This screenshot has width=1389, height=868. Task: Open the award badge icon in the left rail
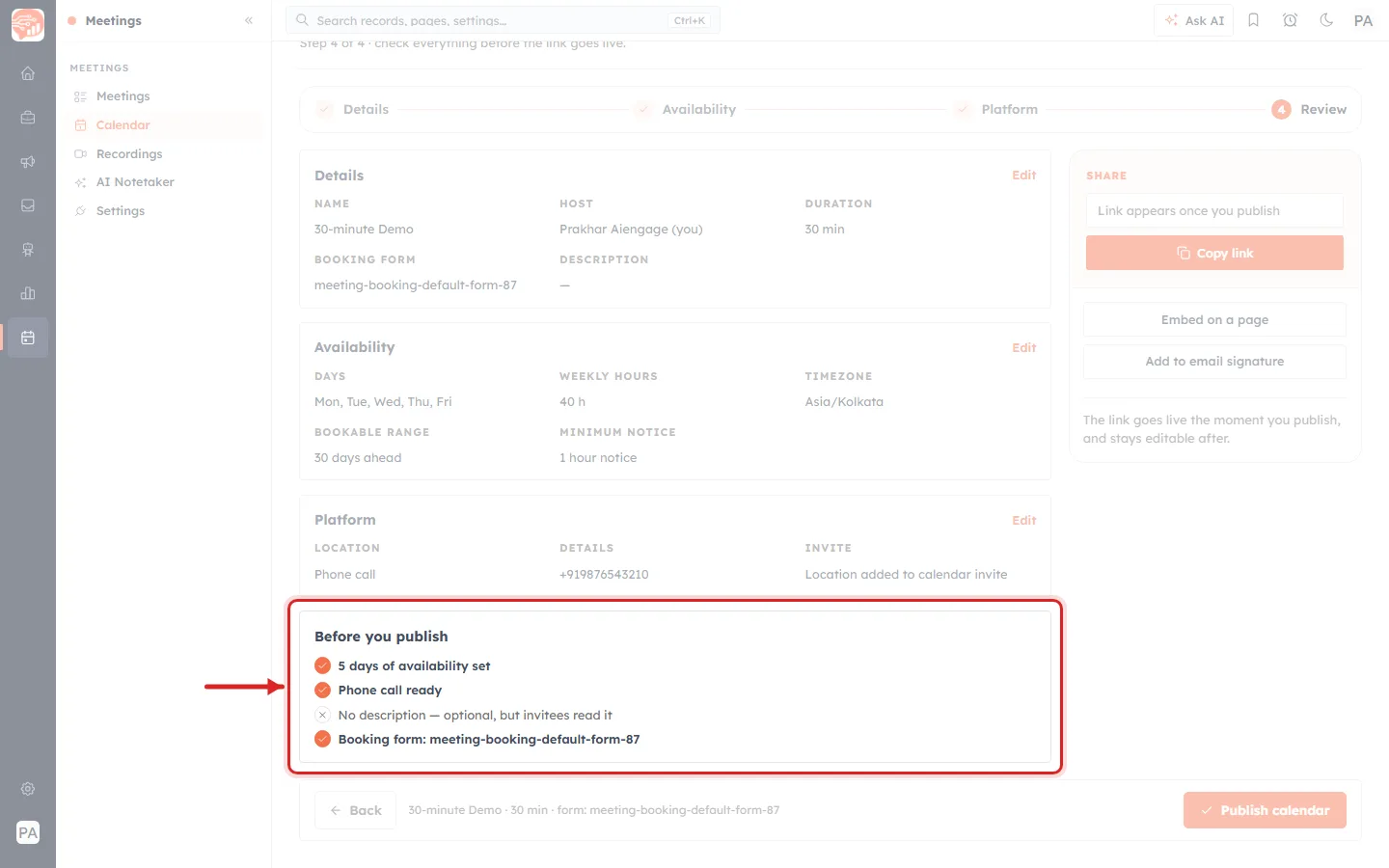click(28, 250)
